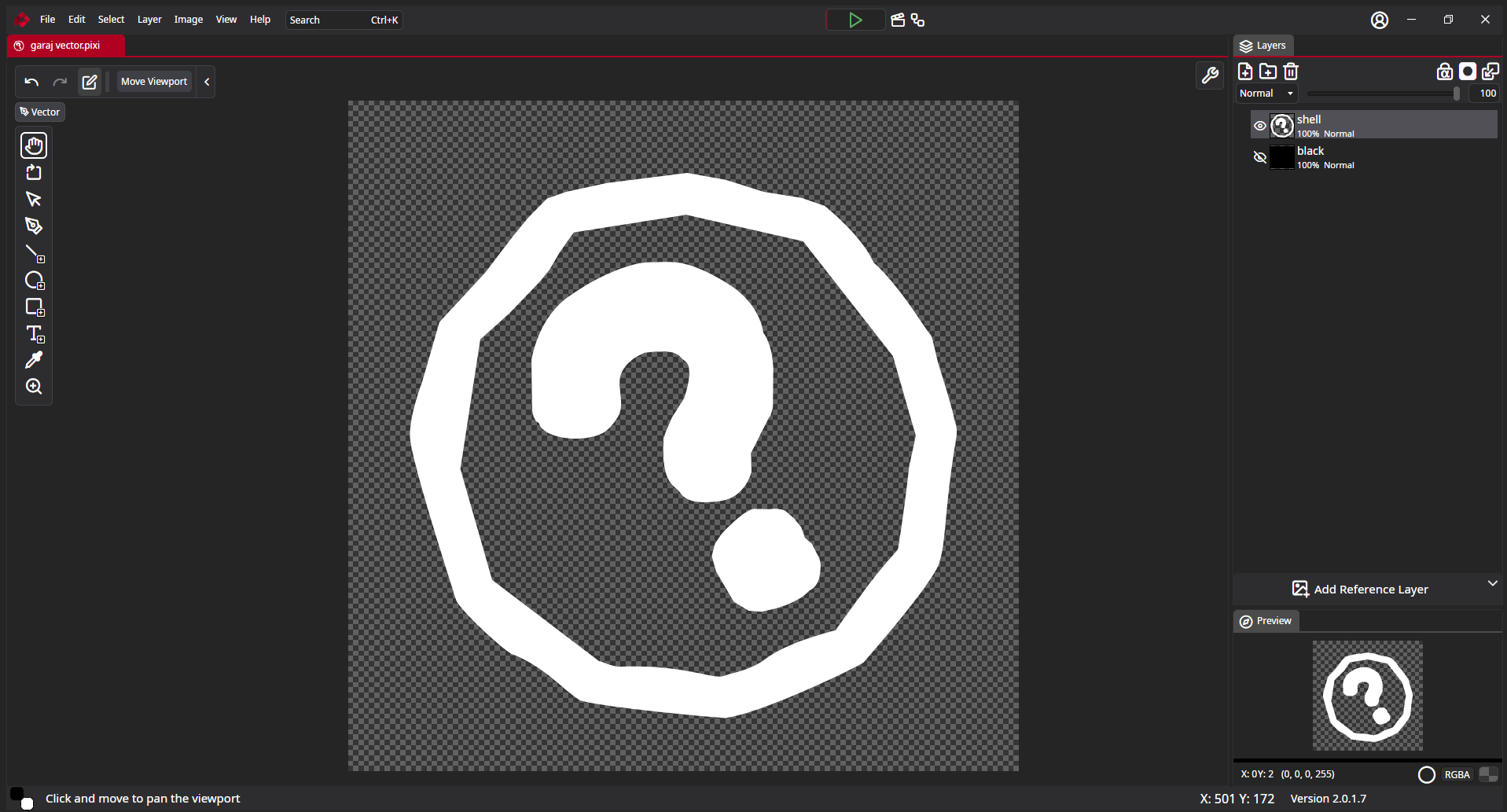Click Add Reference Layer button
Image resolution: width=1507 pixels, height=812 pixels.
pos(1360,590)
